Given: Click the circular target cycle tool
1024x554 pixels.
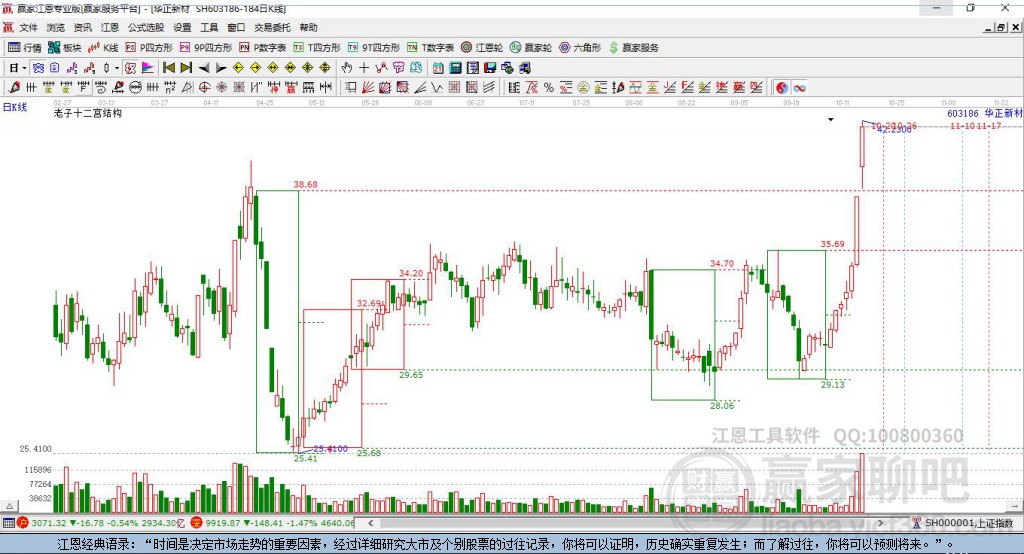Looking at the screenshot, I should pyautogui.click(x=204, y=88).
